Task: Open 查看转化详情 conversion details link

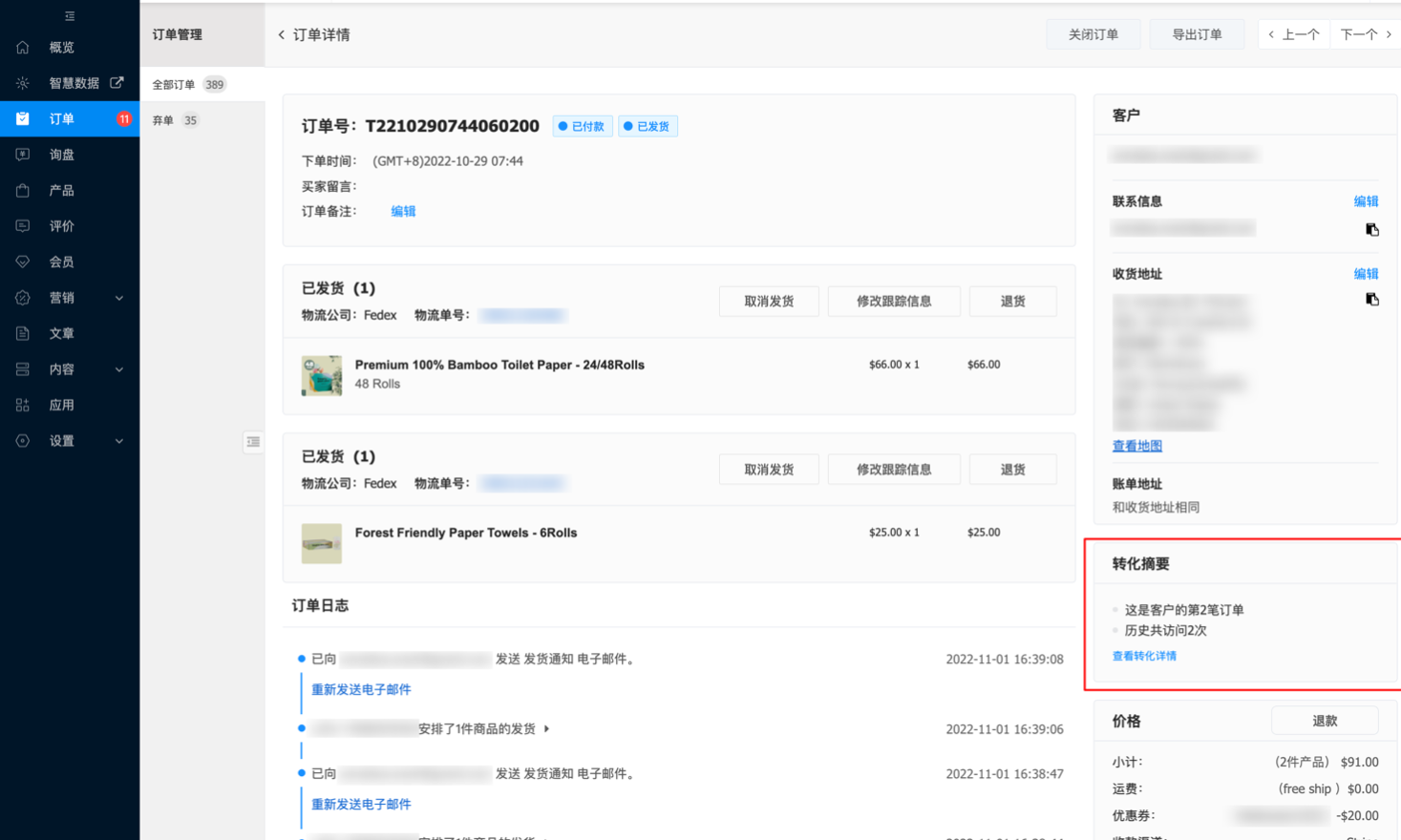Action: [x=1143, y=656]
